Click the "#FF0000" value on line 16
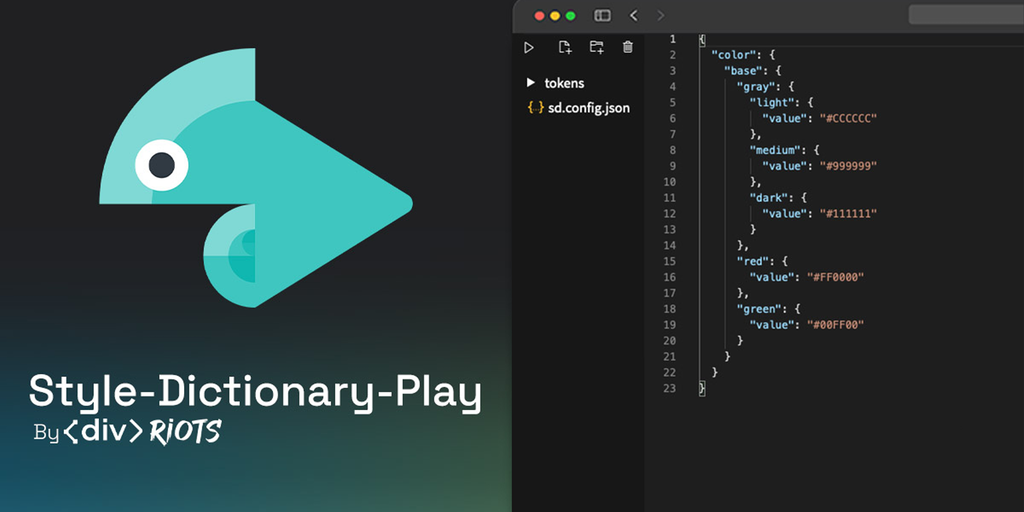This screenshot has width=1024, height=512. pos(835,277)
